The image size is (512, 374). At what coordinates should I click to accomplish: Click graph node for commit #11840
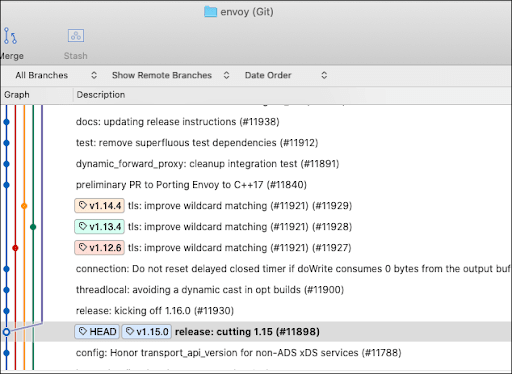(6, 185)
